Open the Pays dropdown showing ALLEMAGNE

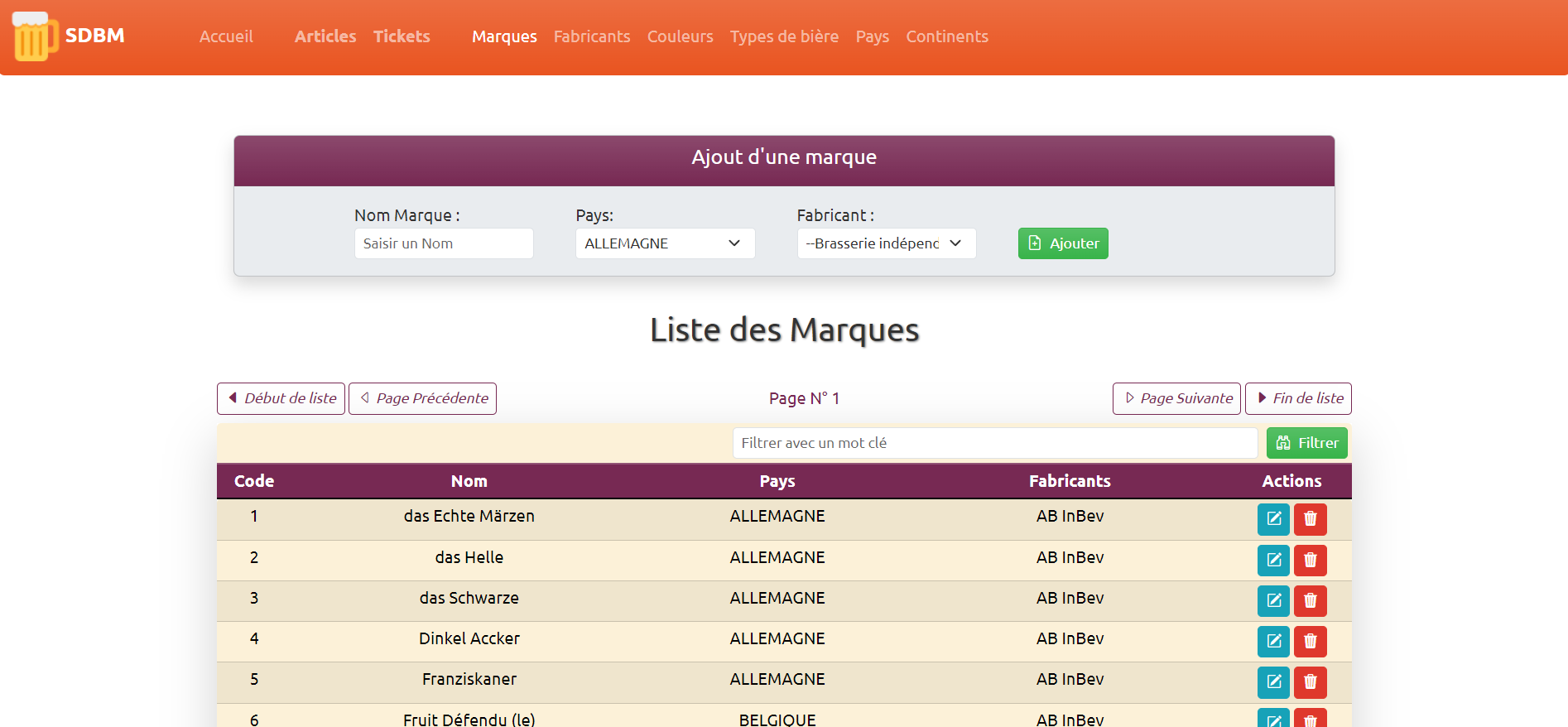pos(665,243)
